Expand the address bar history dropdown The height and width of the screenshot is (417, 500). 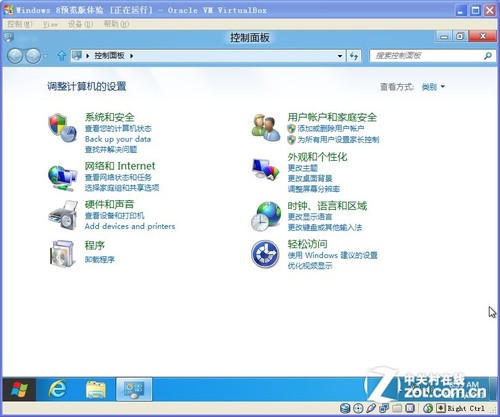tap(340, 56)
